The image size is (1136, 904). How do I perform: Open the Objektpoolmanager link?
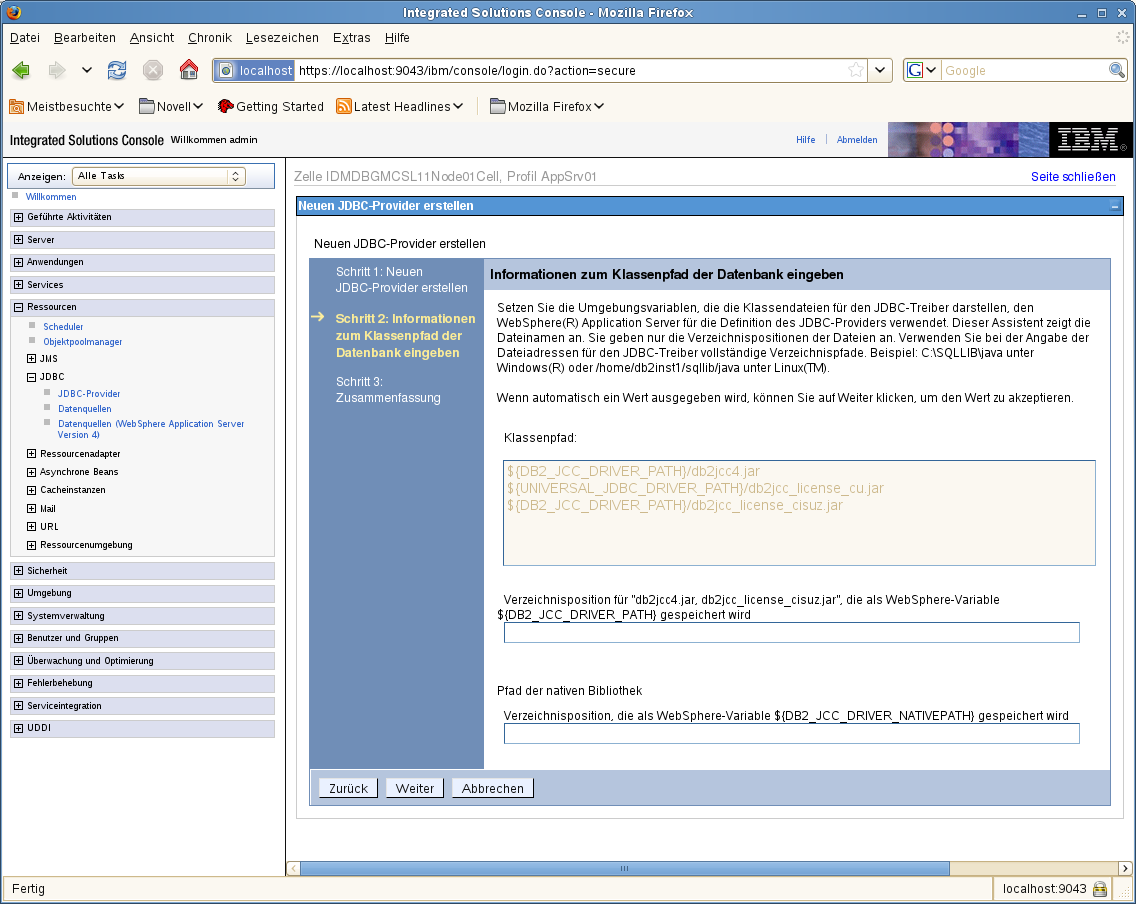(x=83, y=342)
